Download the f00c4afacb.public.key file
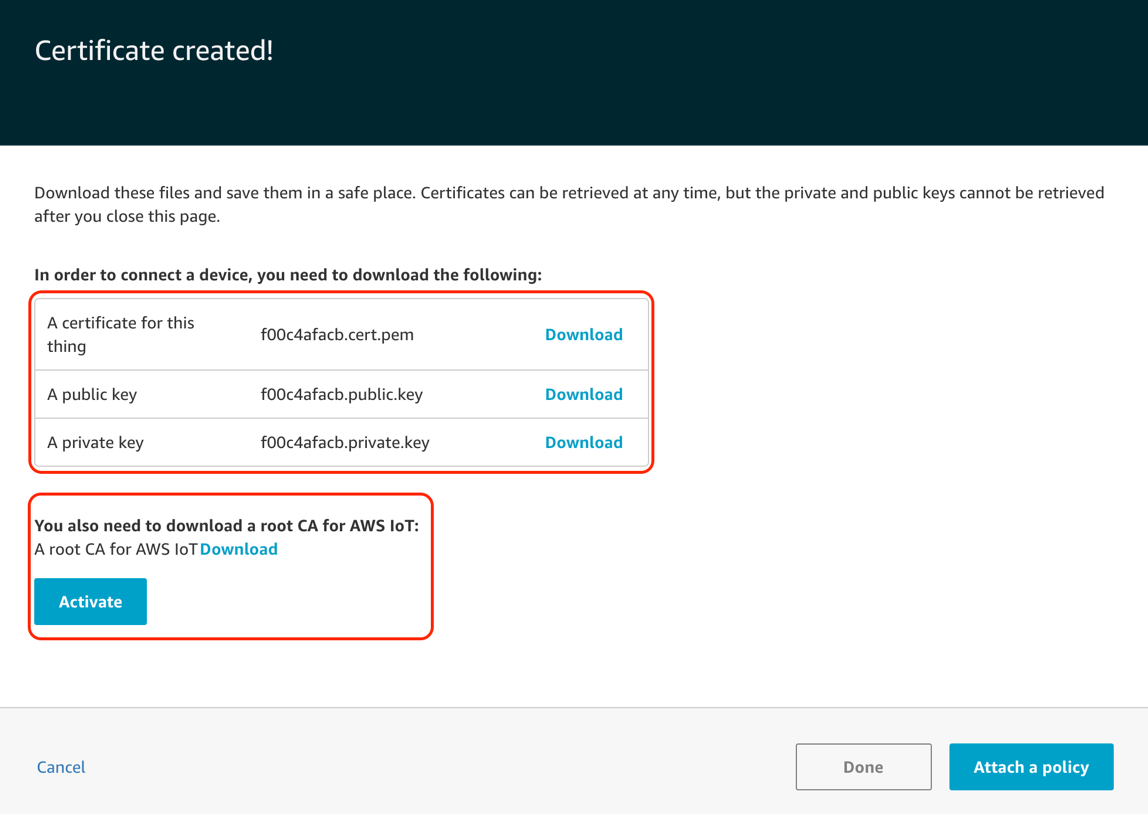 click(584, 395)
